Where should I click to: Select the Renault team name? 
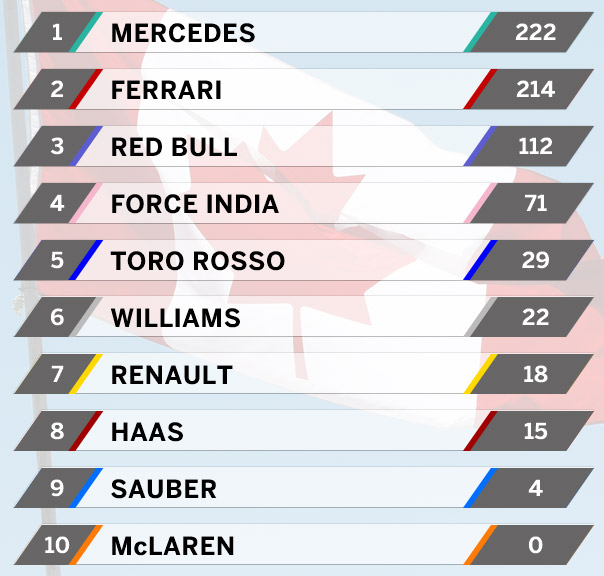click(x=172, y=375)
